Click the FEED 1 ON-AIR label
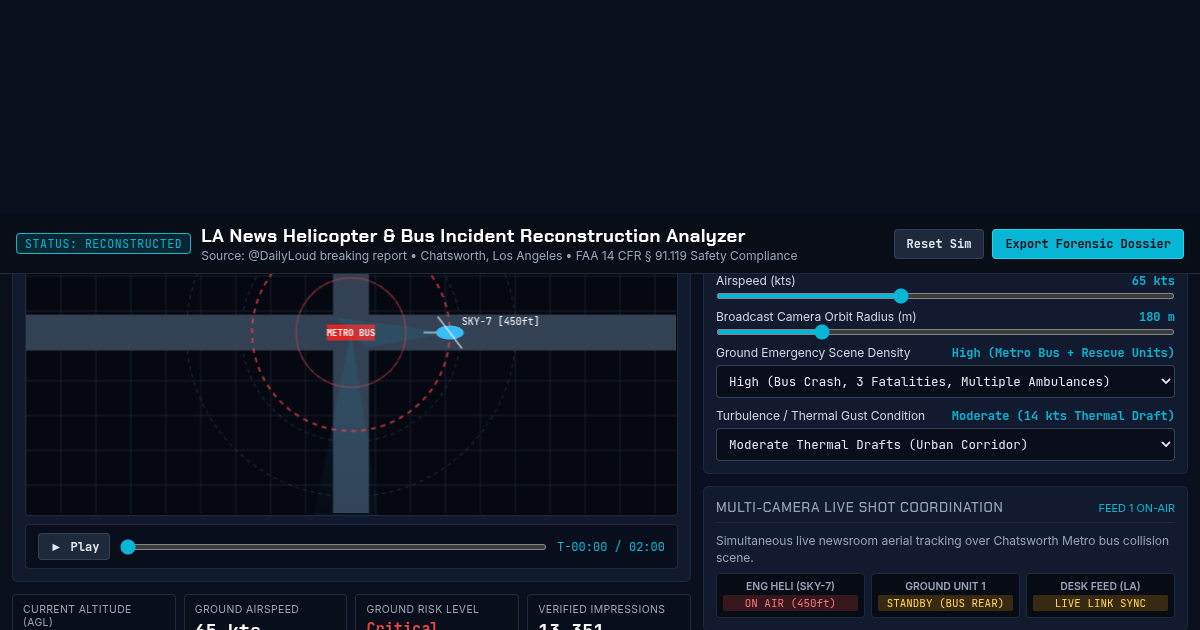Screen dimensions: 1200x630 (1136, 508)
